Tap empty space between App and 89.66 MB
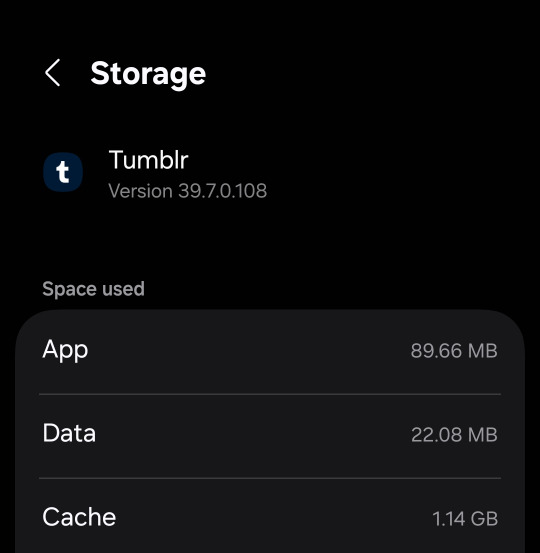 pyautogui.click(x=249, y=351)
